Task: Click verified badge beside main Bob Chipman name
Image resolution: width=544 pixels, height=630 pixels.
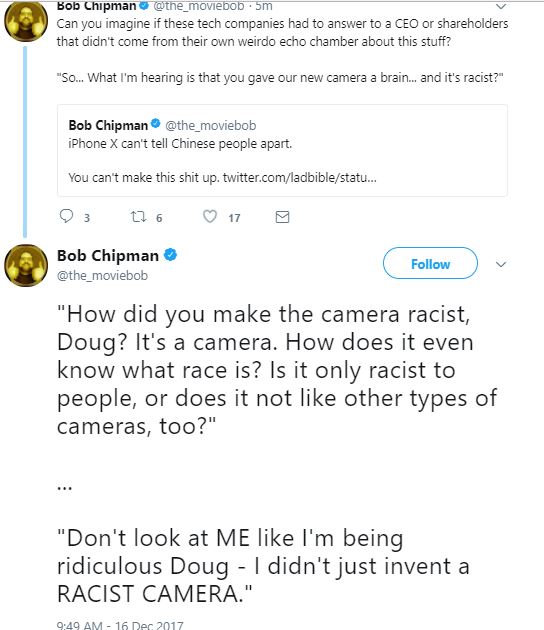Action: point(171,255)
